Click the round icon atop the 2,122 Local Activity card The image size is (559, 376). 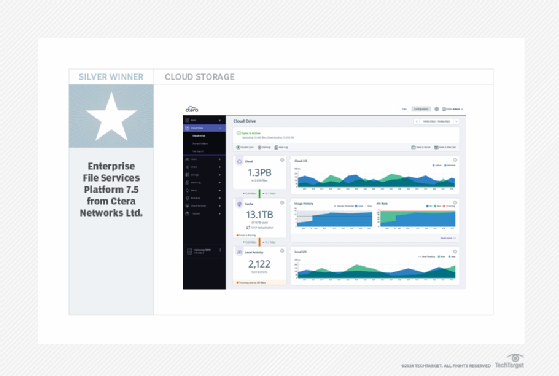(x=282, y=251)
